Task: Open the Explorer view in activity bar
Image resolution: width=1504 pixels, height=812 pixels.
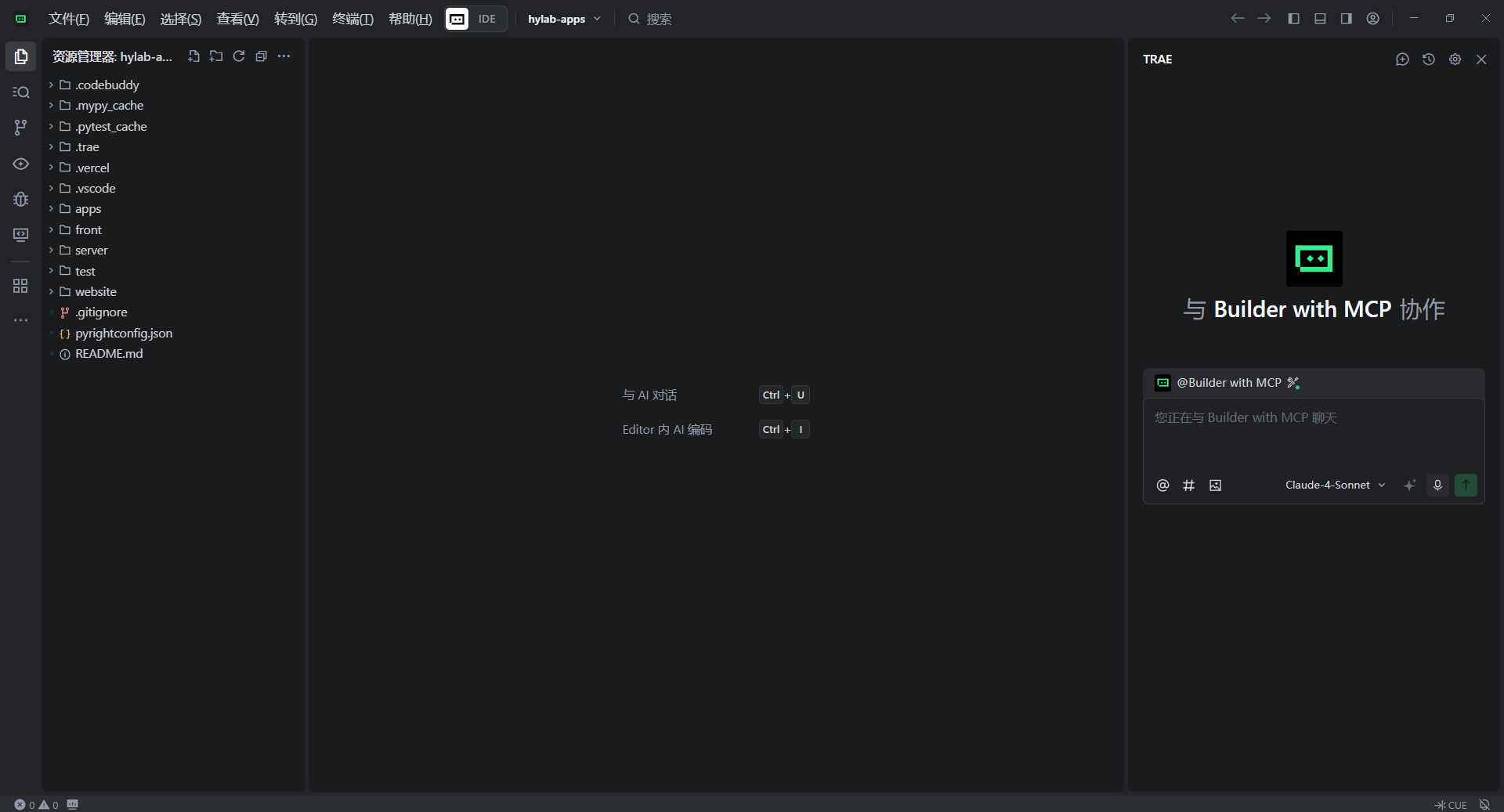Action: 21,56
